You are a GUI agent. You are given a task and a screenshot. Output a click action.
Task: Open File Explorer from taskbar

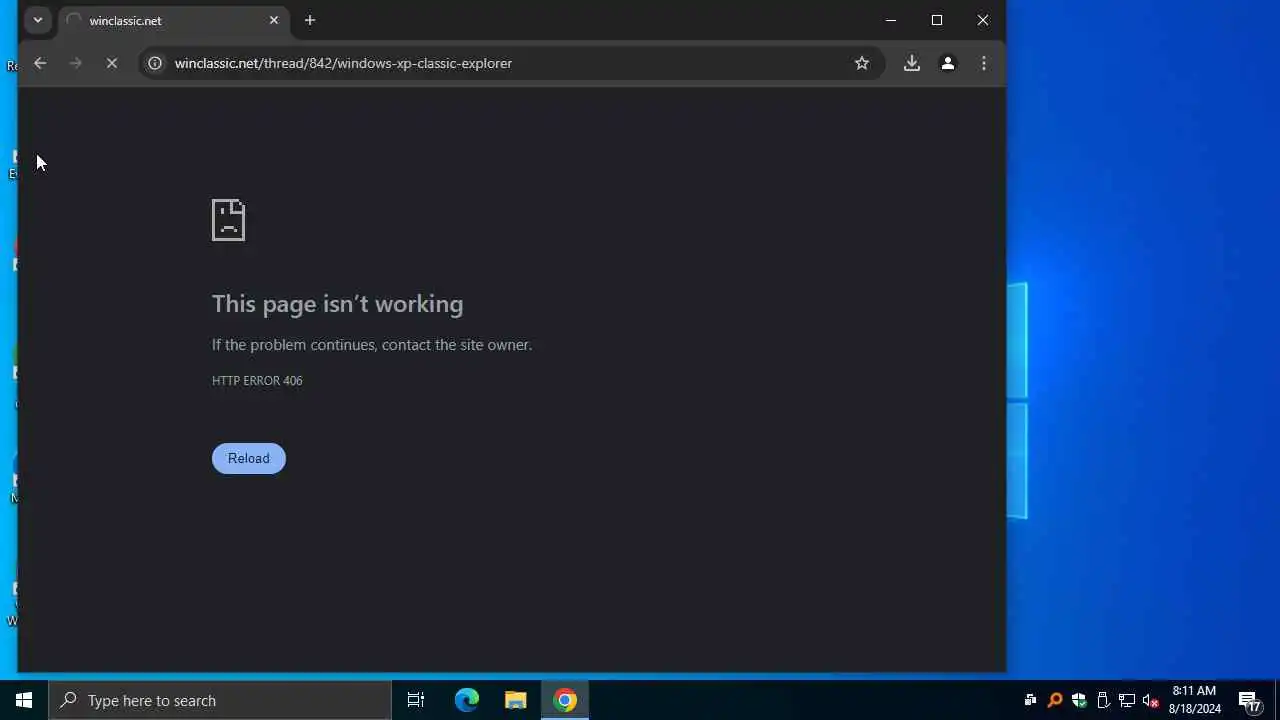coord(516,700)
